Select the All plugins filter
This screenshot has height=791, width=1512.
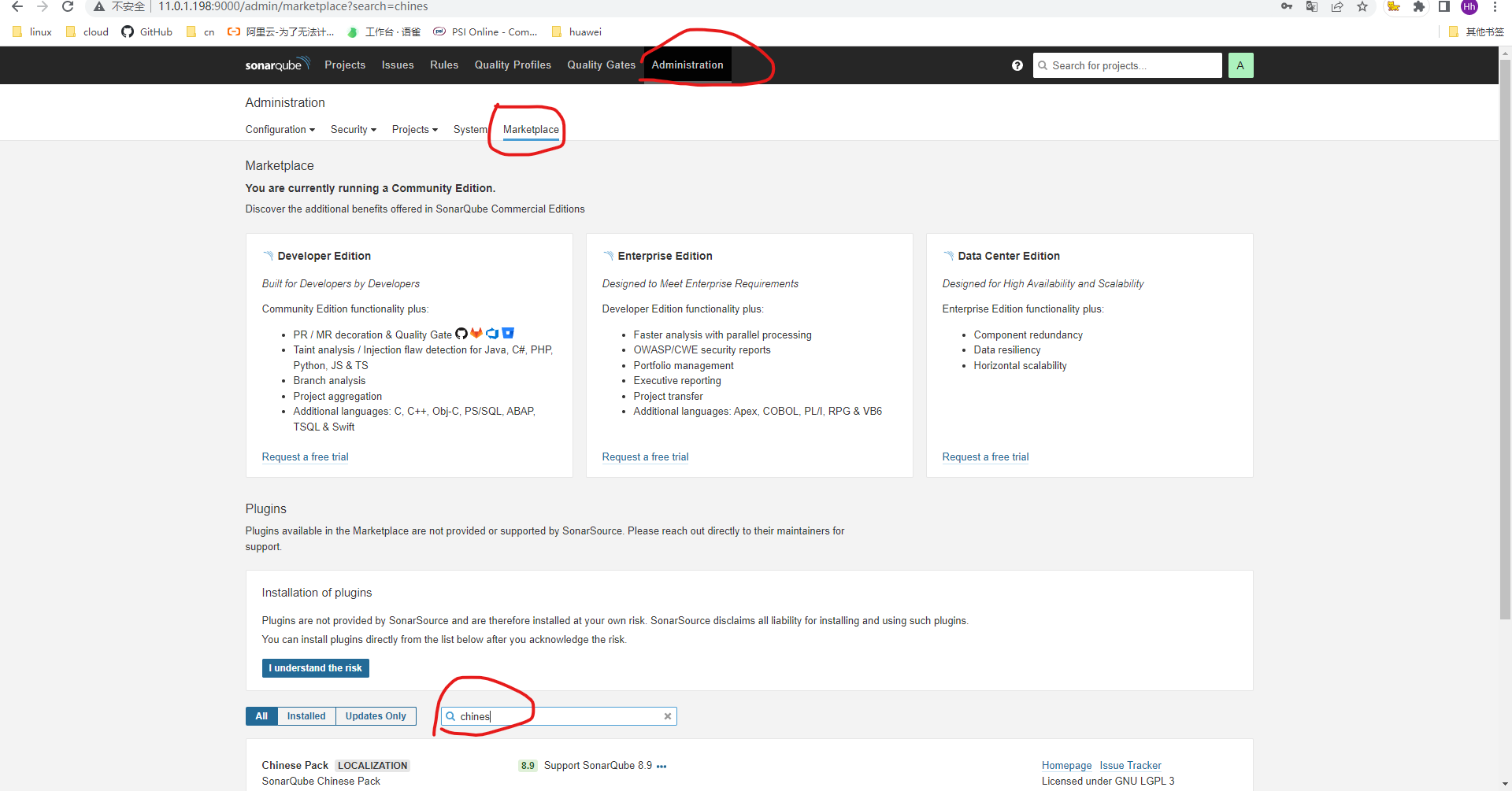[261, 716]
